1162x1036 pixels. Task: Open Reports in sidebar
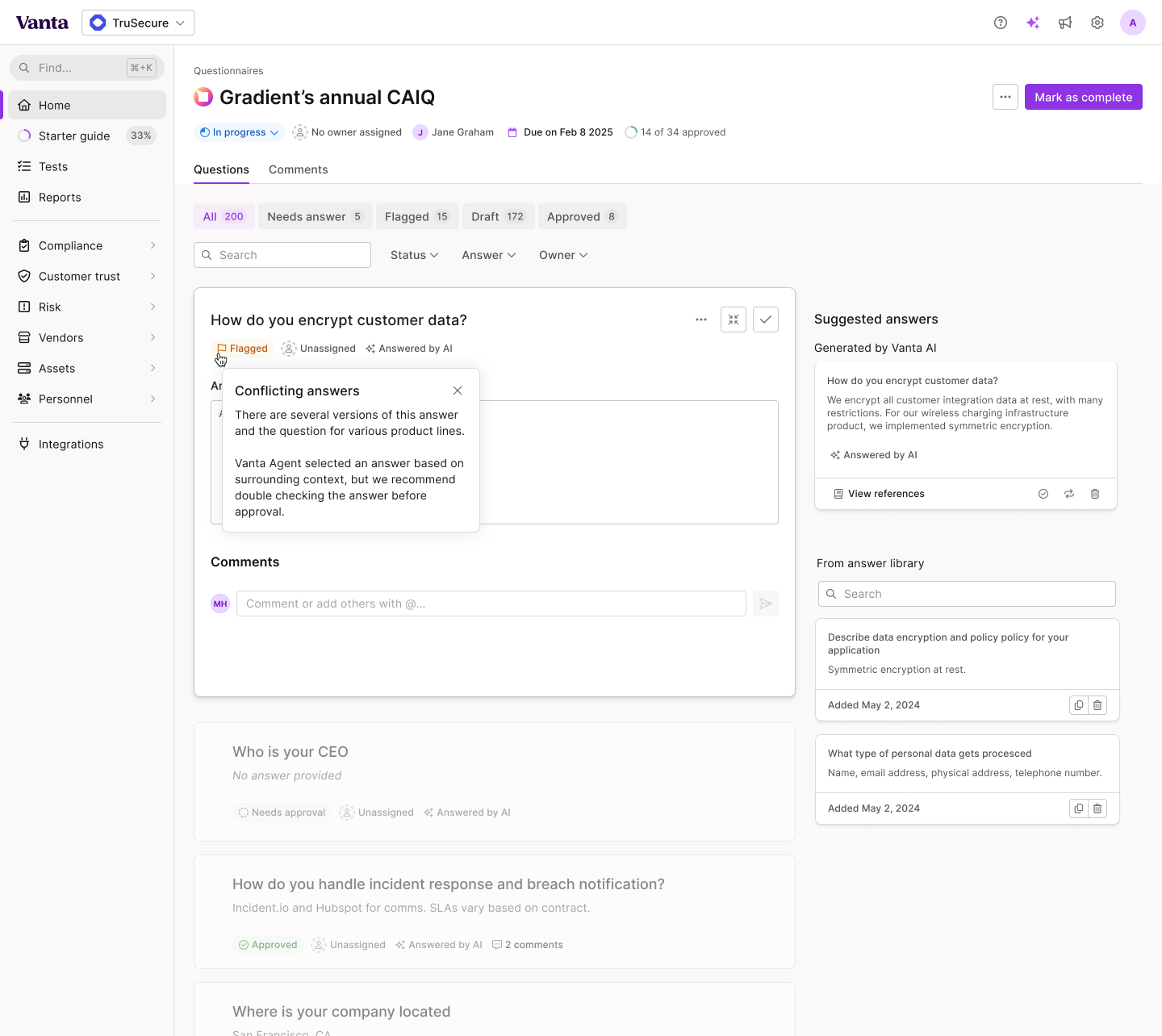click(87, 197)
